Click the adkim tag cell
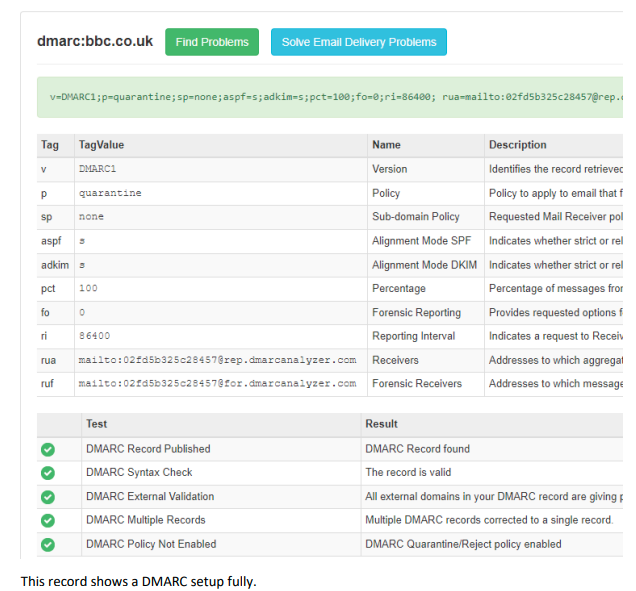 click(x=55, y=265)
